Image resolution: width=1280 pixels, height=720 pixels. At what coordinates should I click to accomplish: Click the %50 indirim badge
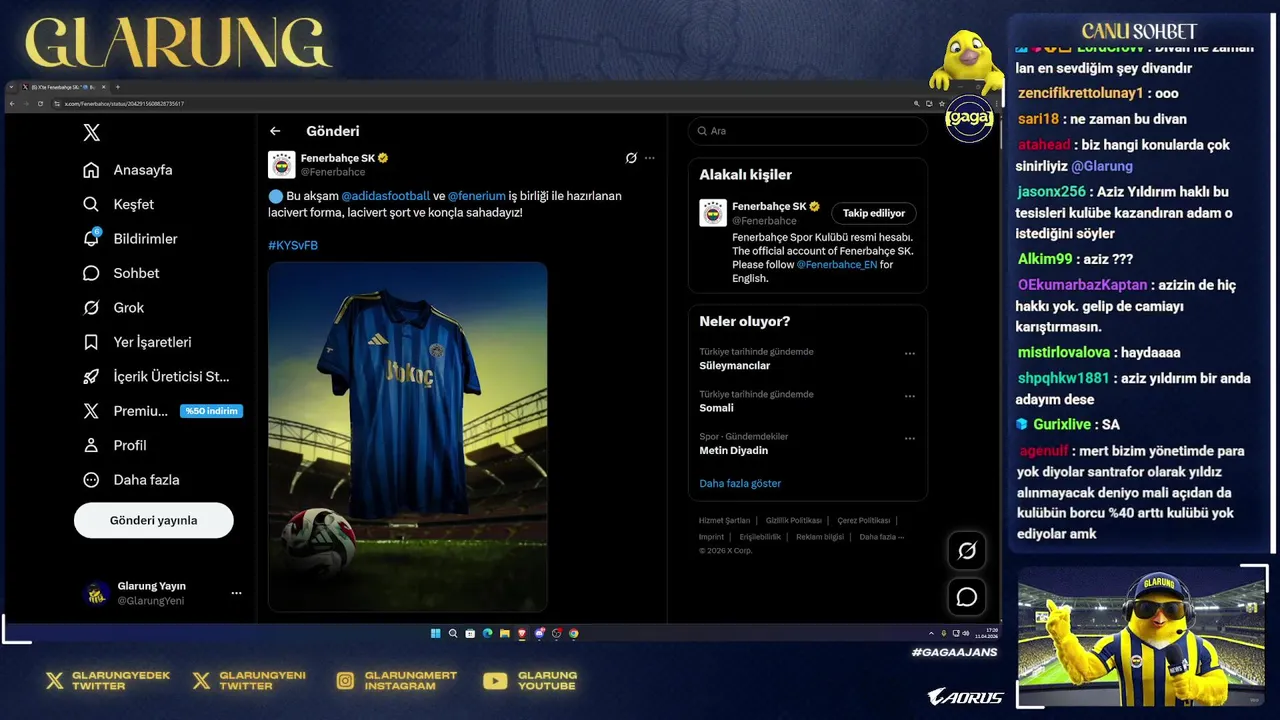[211, 411]
